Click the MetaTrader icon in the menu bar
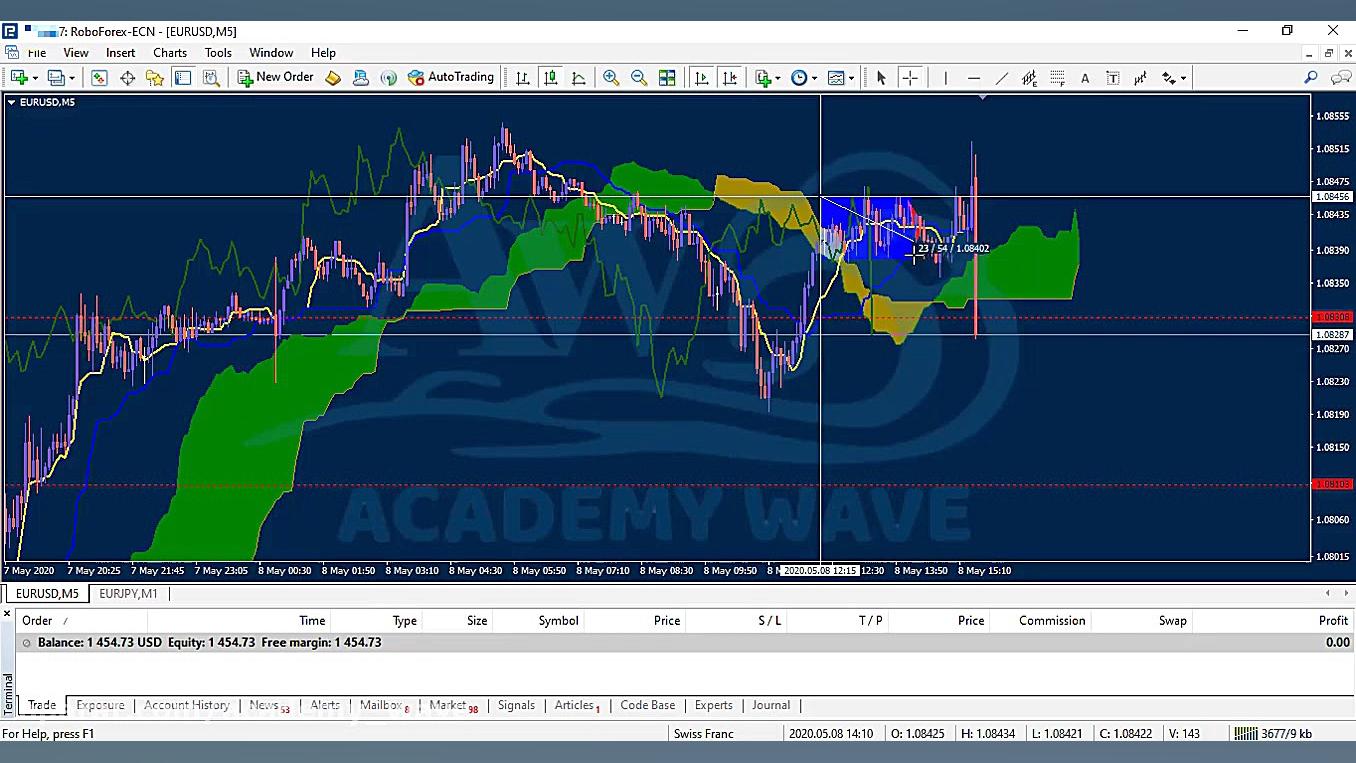 [x=10, y=53]
